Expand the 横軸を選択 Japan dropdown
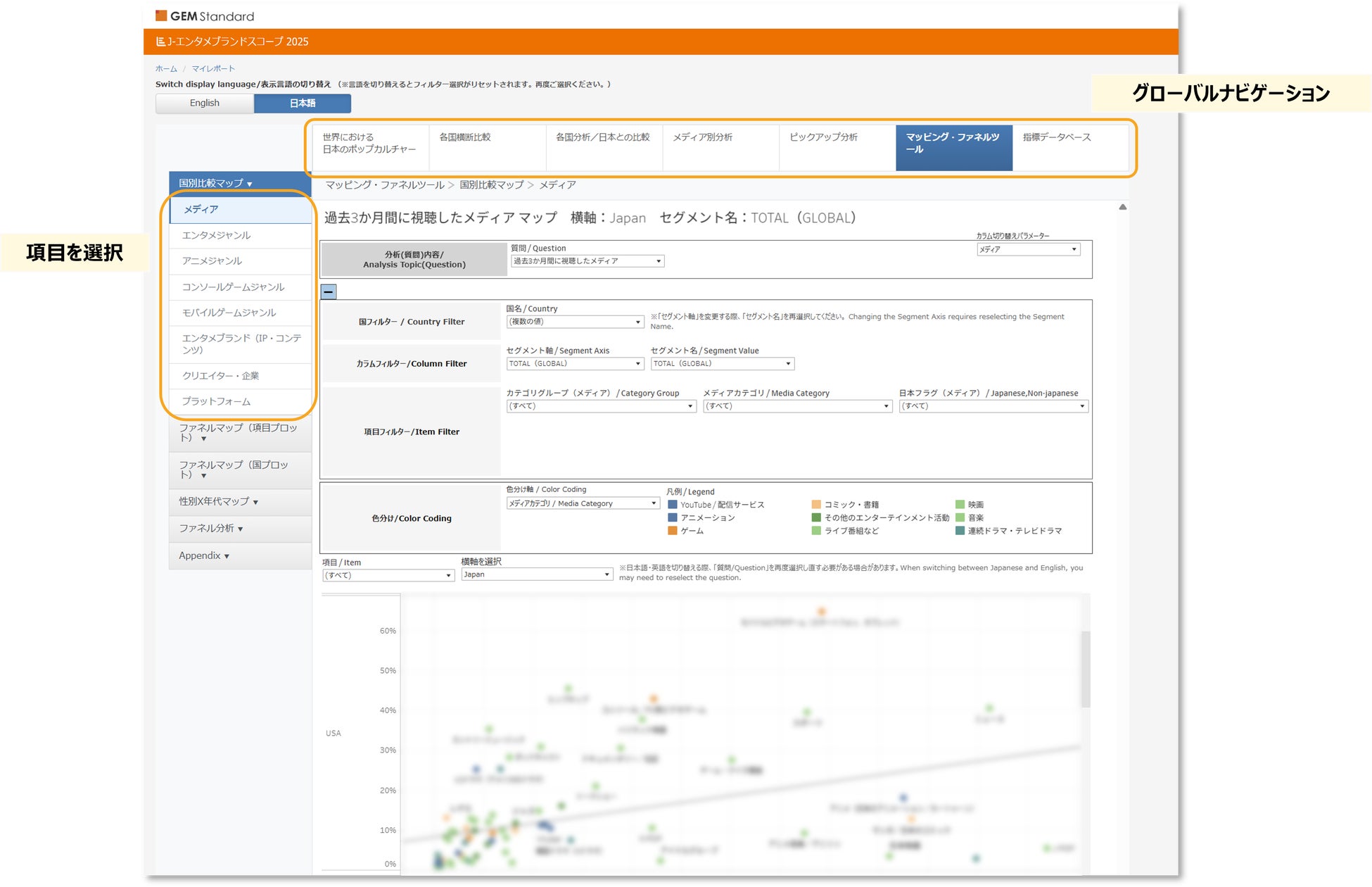 click(x=537, y=574)
